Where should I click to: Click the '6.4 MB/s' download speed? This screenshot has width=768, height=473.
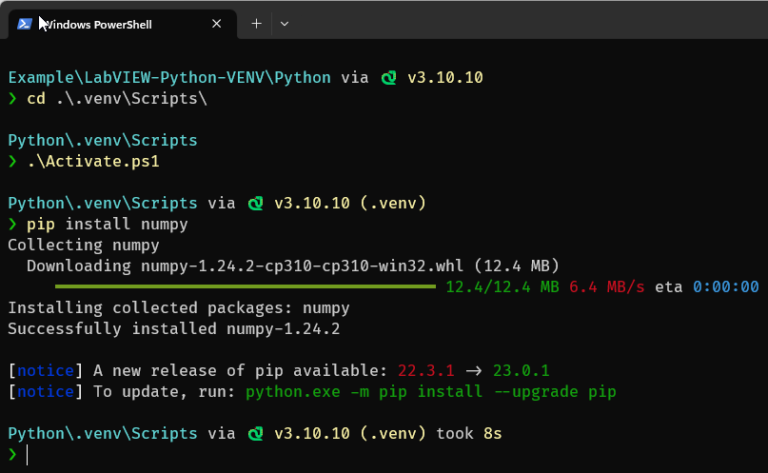click(x=607, y=287)
